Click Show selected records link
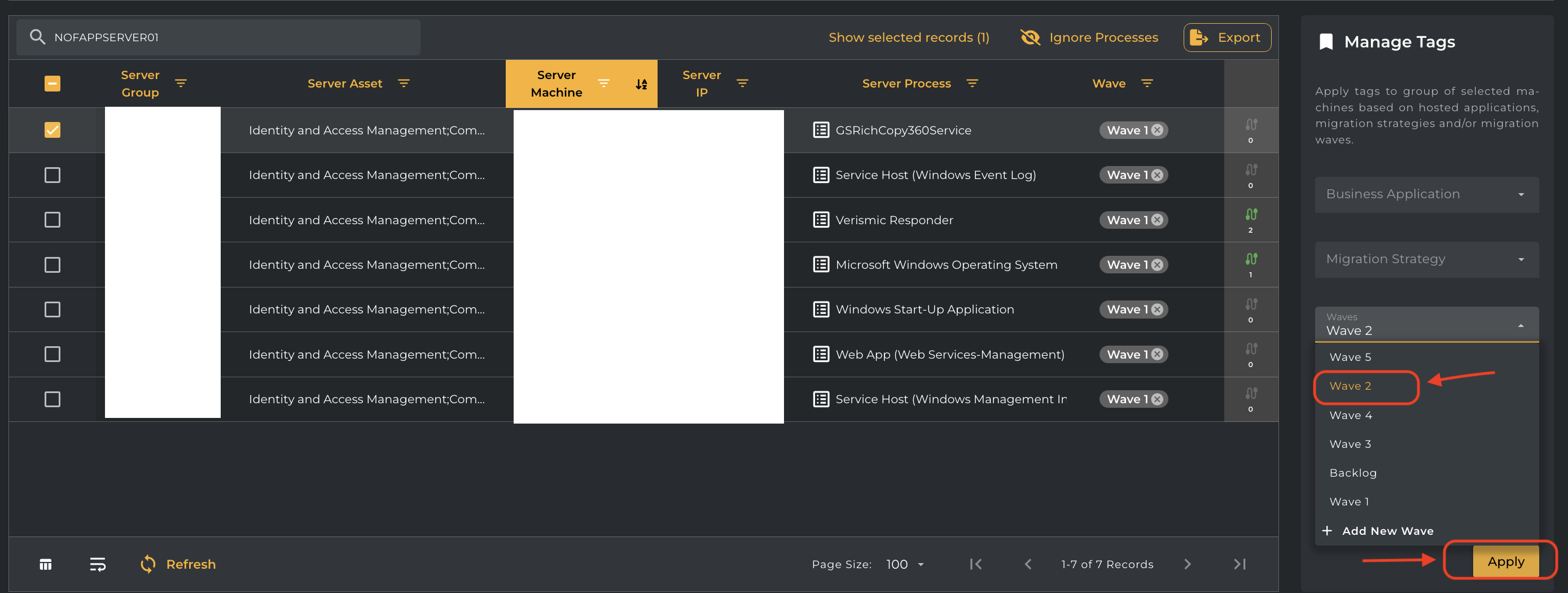 click(908, 38)
